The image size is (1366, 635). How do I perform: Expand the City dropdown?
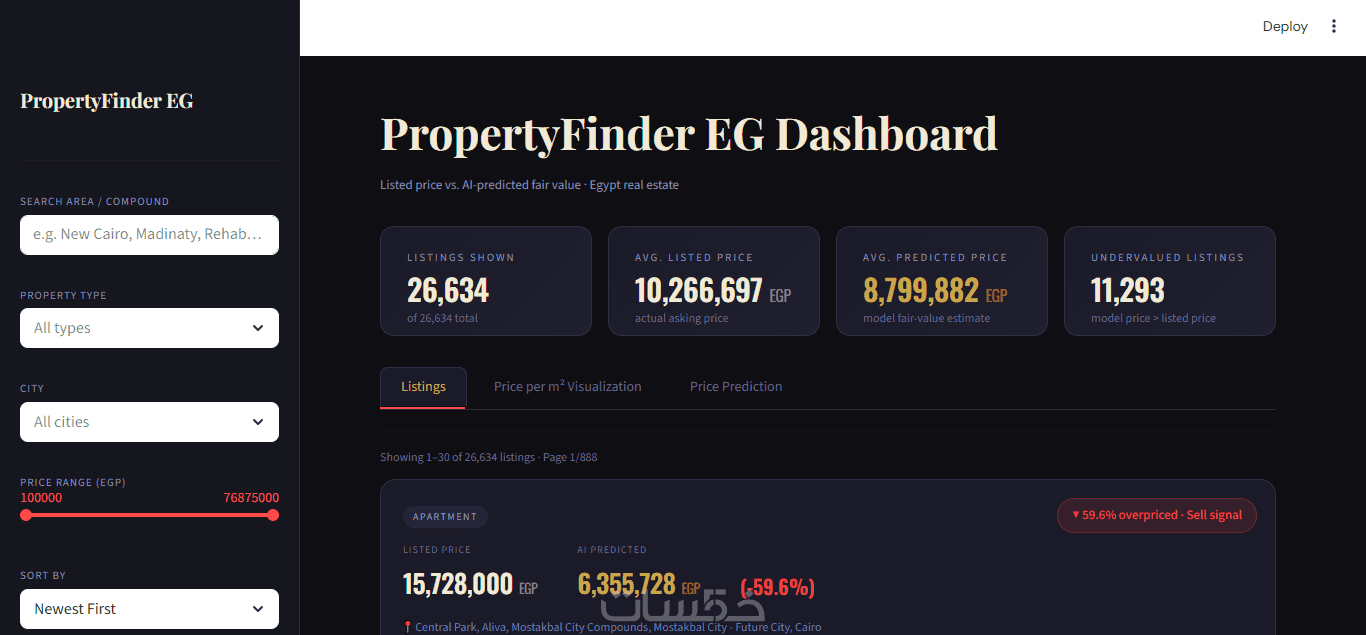click(149, 422)
